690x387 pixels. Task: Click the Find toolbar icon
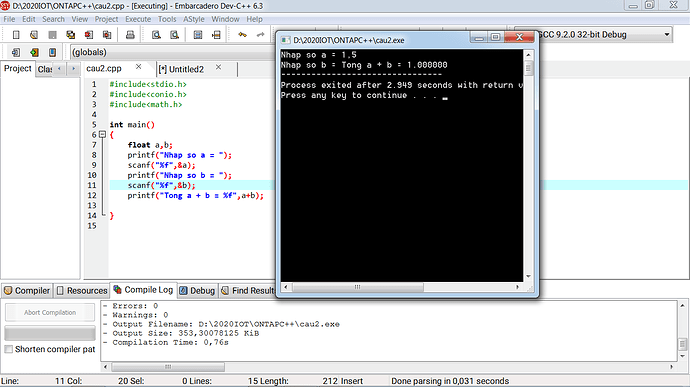click(x=156, y=35)
